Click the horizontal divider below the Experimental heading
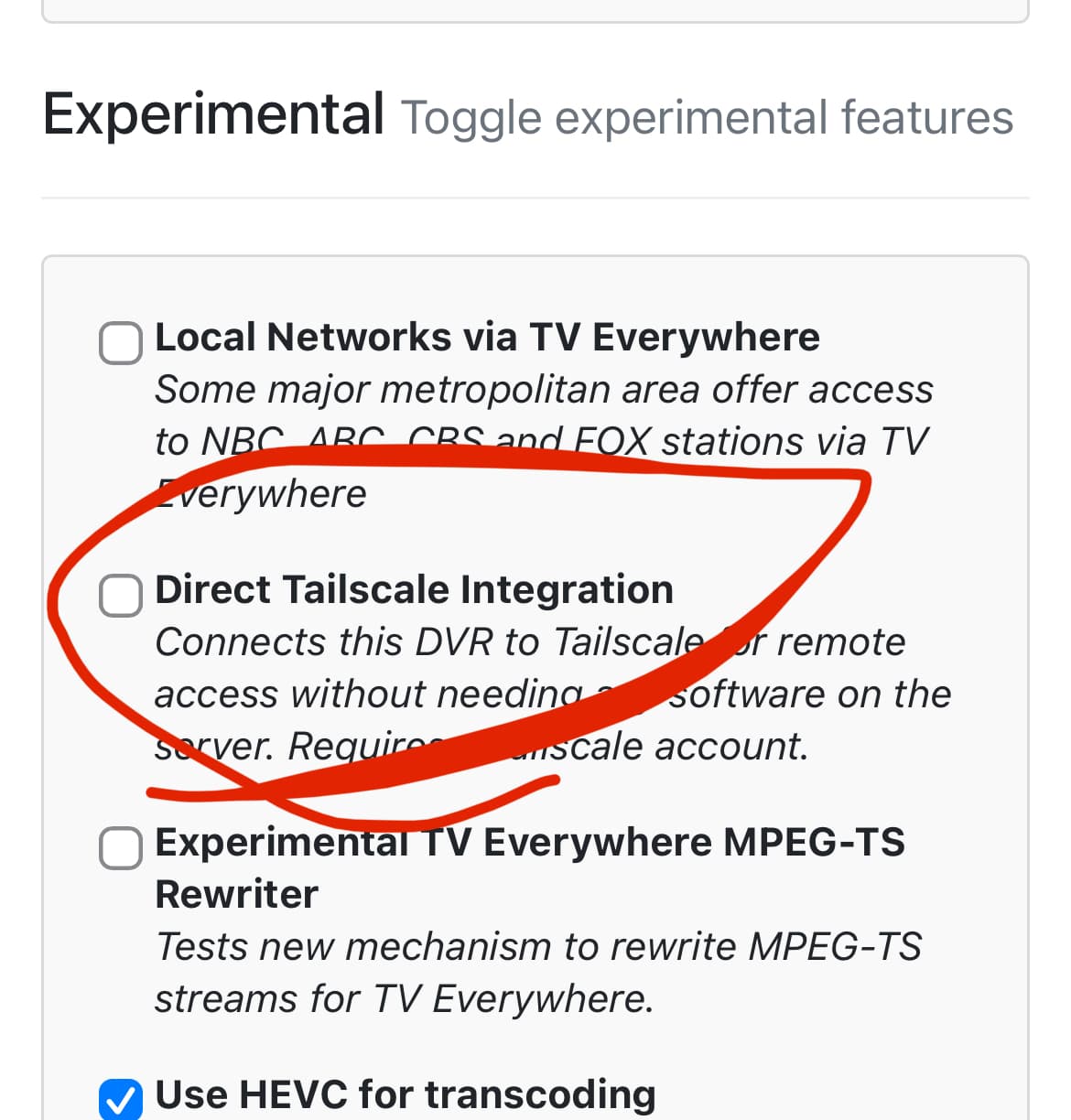 pyautogui.click(x=535, y=198)
